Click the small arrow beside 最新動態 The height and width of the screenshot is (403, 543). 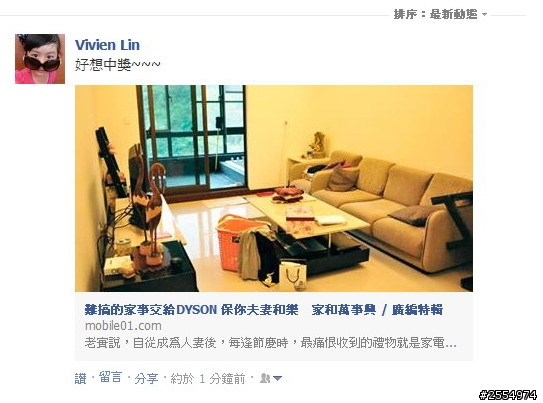tap(484, 15)
